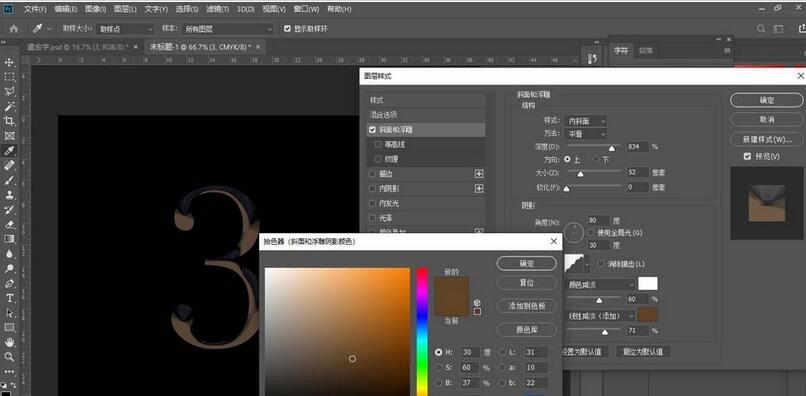The width and height of the screenshot is (806, 396).
Task: Open the bevel Style (内斜面) dropdown
Action: pos(585,121)
